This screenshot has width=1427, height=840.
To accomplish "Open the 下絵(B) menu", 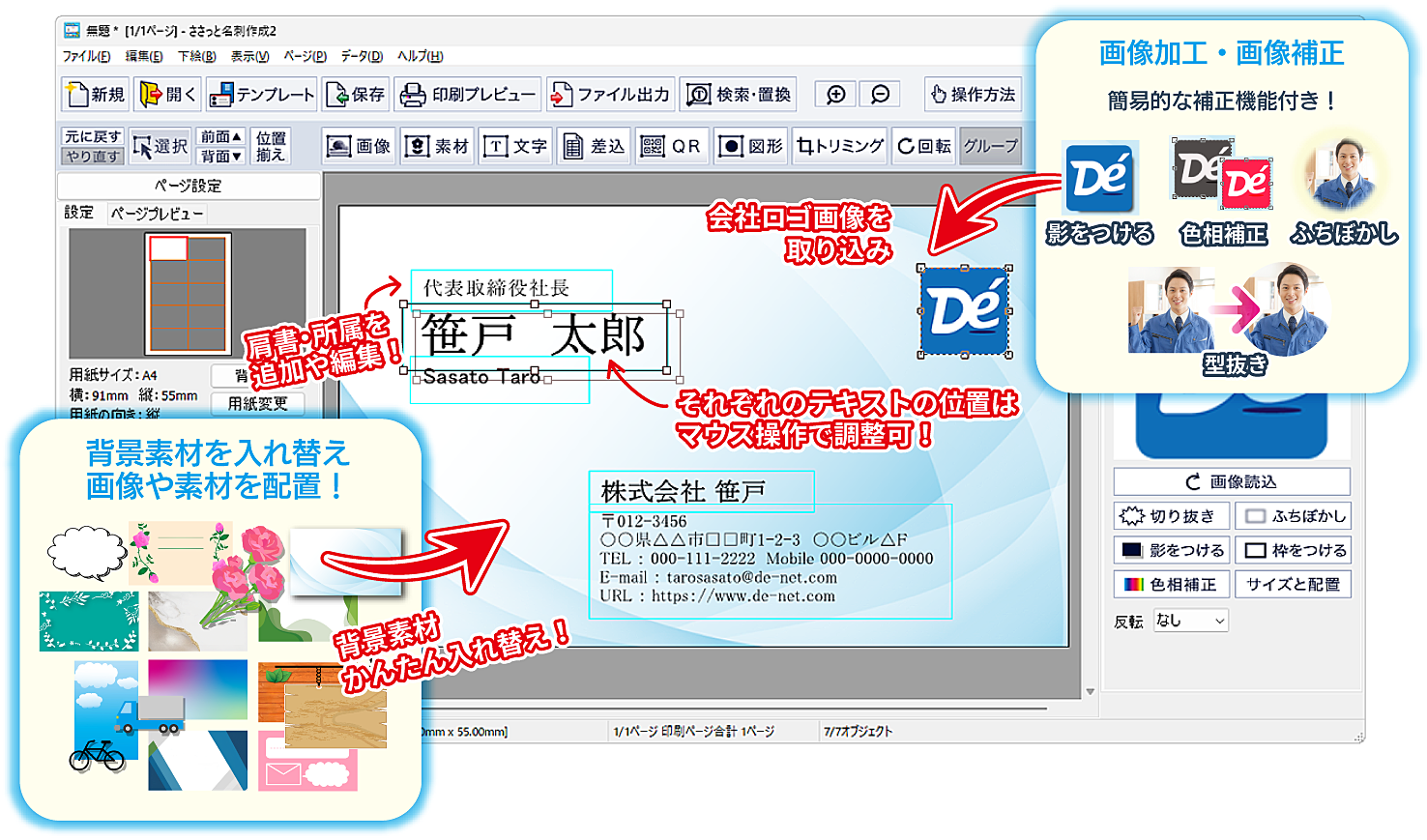I will pos(196,56).
